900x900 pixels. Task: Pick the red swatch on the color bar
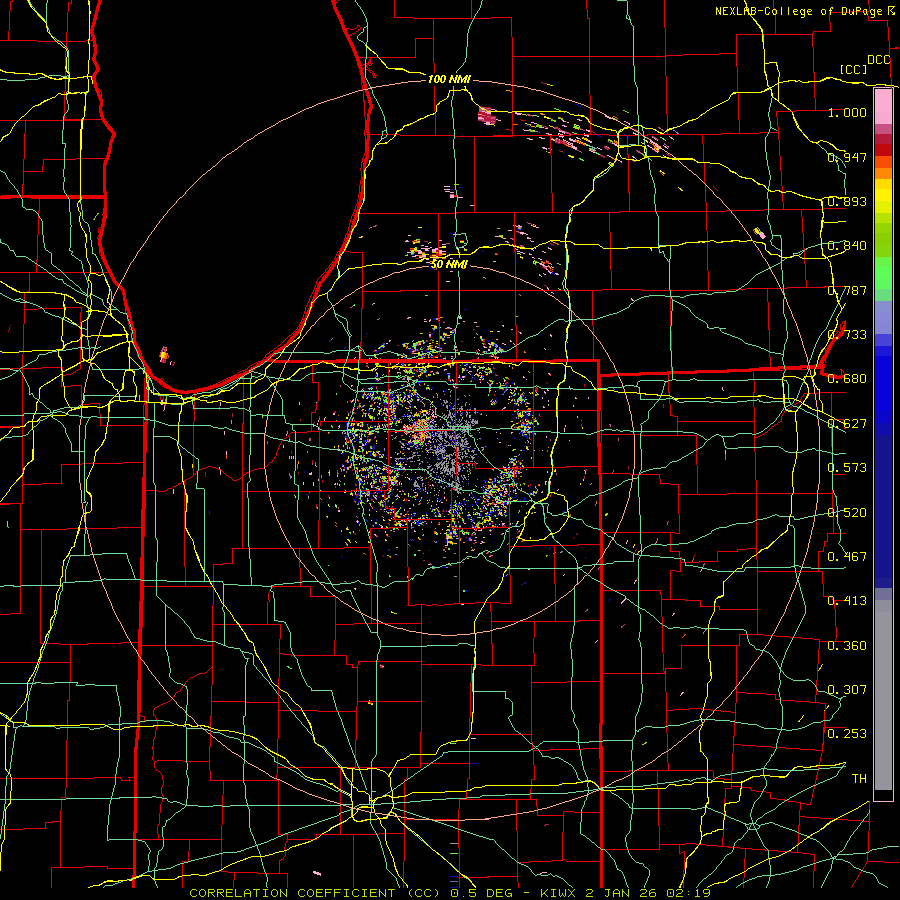coord(883,150)
